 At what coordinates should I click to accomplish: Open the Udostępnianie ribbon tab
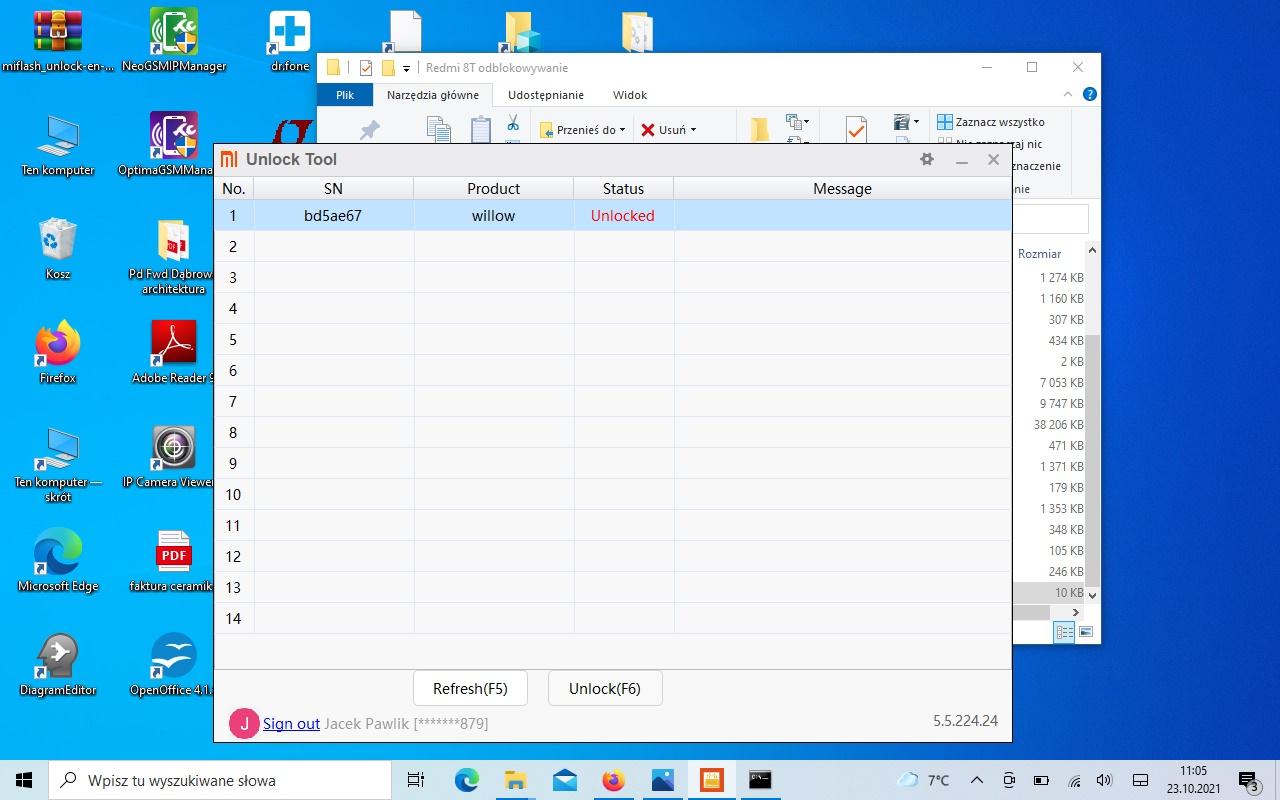click(545, 95)
